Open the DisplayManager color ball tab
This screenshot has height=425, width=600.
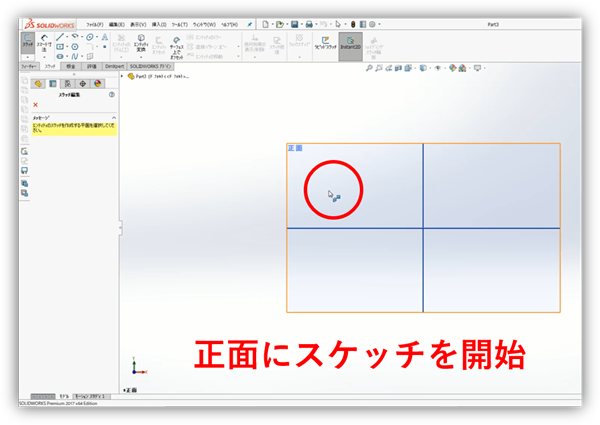tap(98, 84)
